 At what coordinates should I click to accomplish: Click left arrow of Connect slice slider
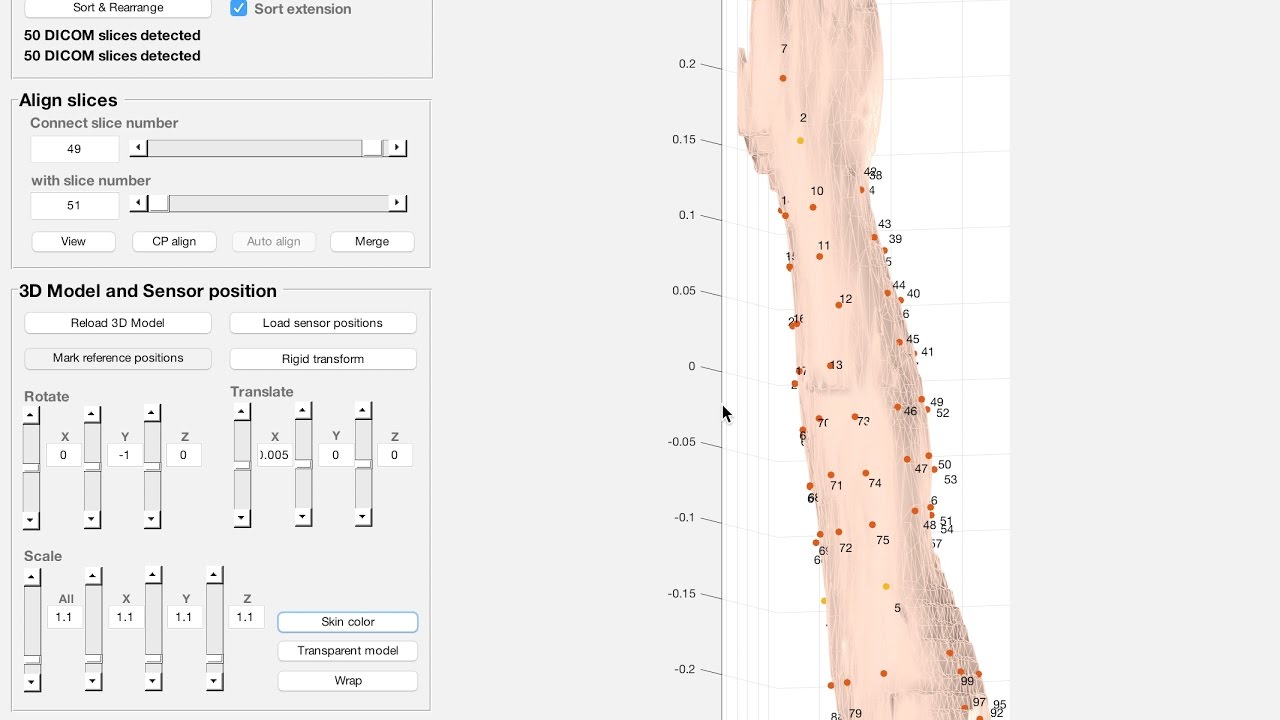139,148
